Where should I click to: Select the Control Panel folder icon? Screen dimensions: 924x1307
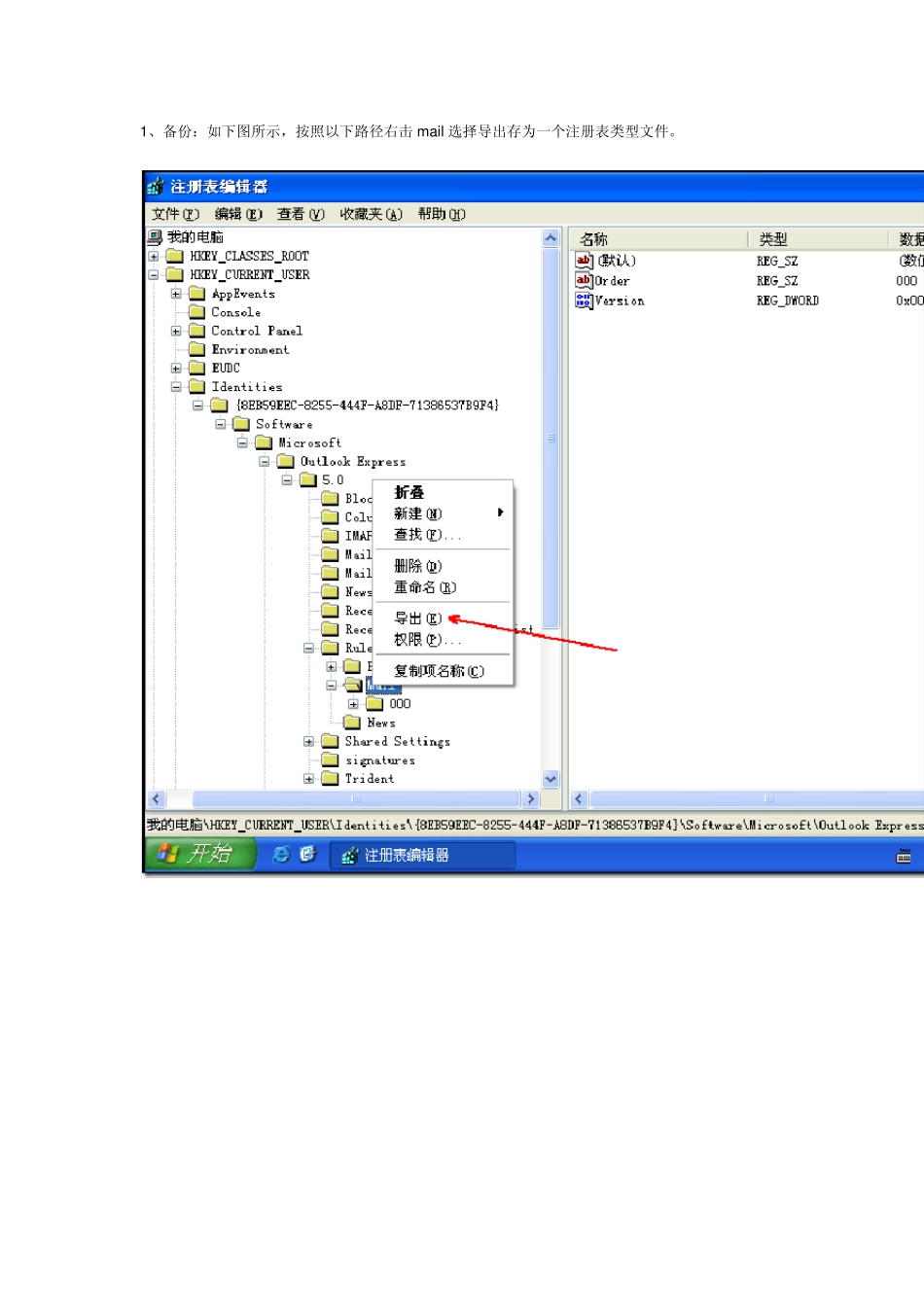[x=197, y=331]
